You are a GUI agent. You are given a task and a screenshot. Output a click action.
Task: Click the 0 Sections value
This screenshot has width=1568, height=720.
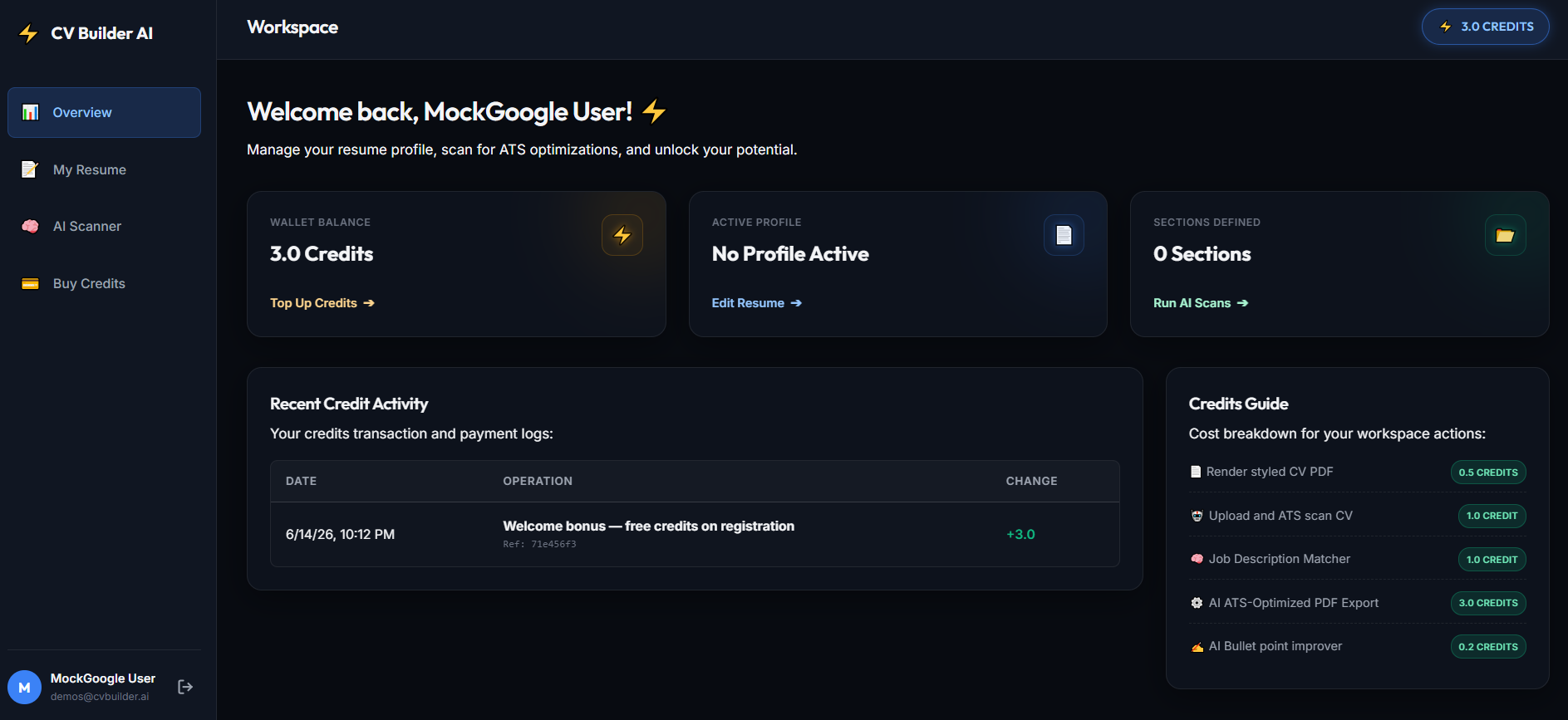pyautogui.click(x=1202, y=254)
